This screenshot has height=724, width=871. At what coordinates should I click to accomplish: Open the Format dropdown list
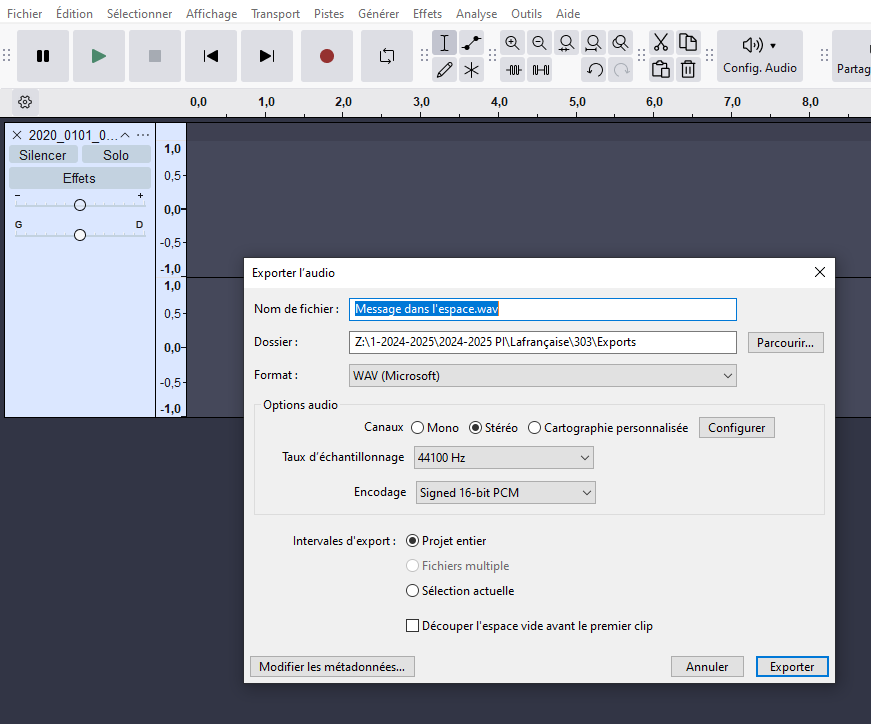(542, 376)
